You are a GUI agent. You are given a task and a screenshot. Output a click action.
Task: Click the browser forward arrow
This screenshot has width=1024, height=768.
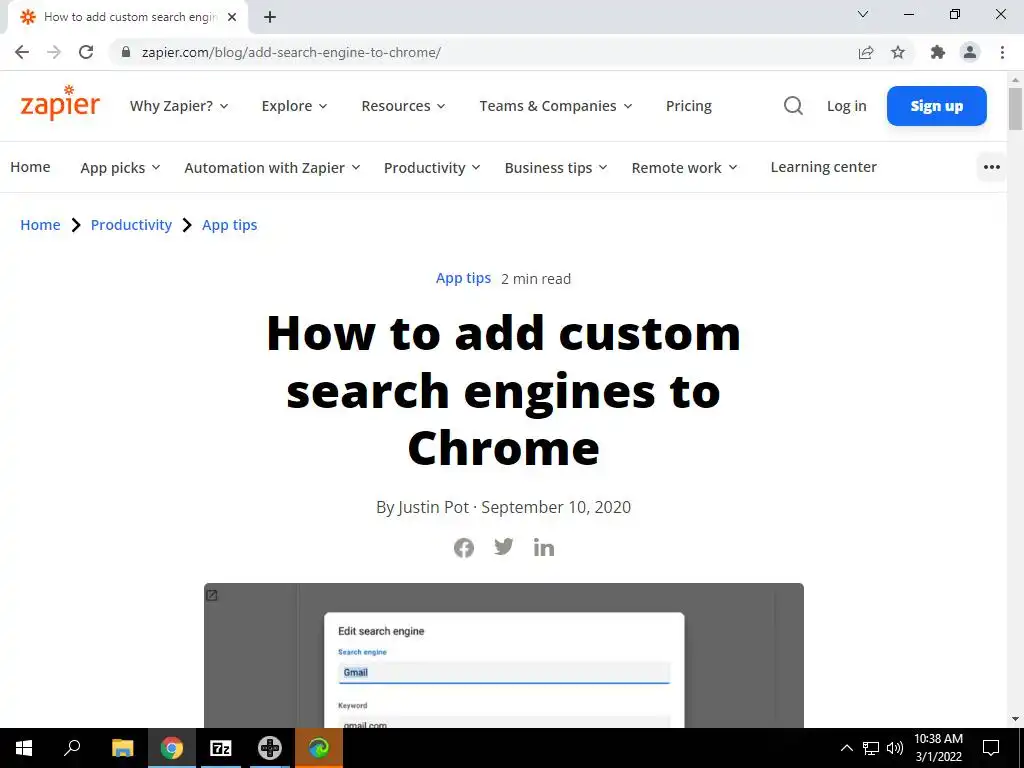click(54, 52)
